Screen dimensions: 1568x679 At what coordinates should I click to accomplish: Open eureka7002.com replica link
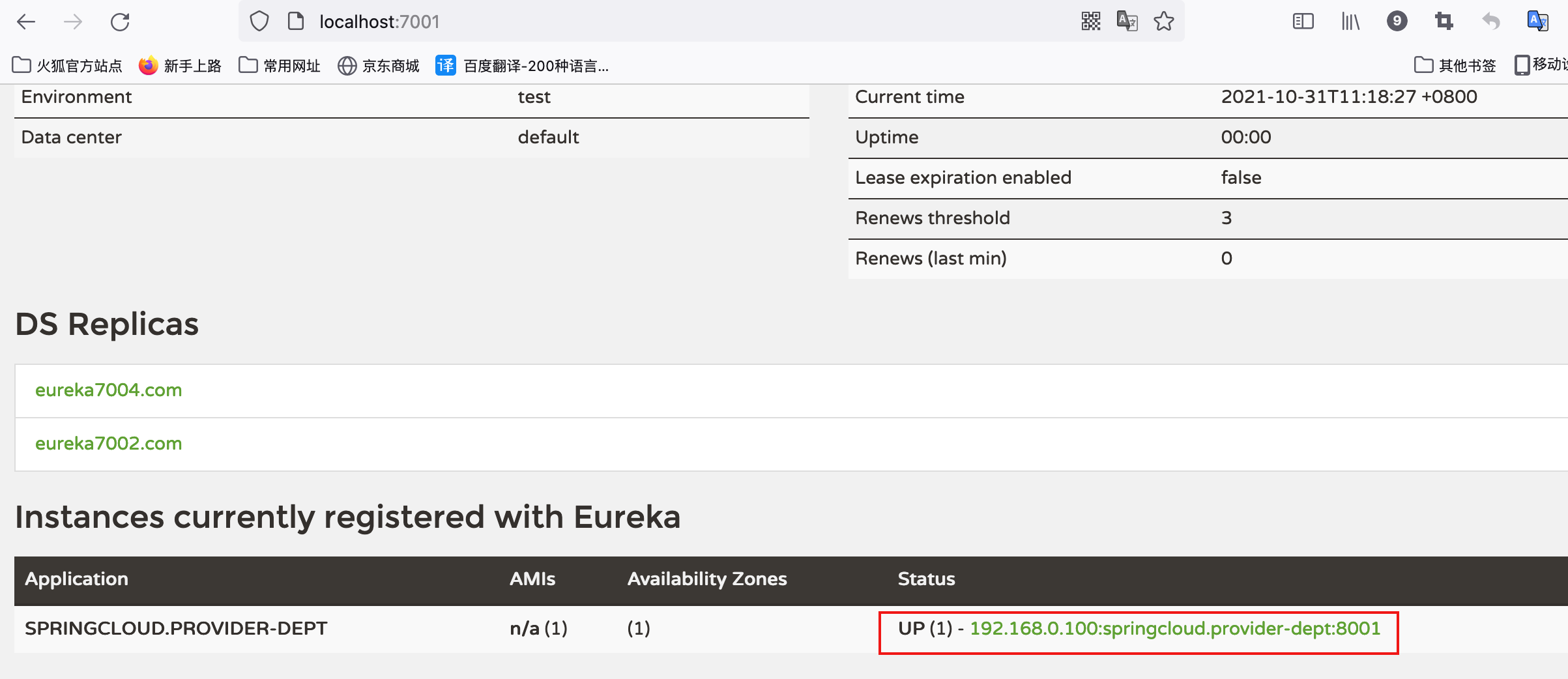(x=108, y=444)
